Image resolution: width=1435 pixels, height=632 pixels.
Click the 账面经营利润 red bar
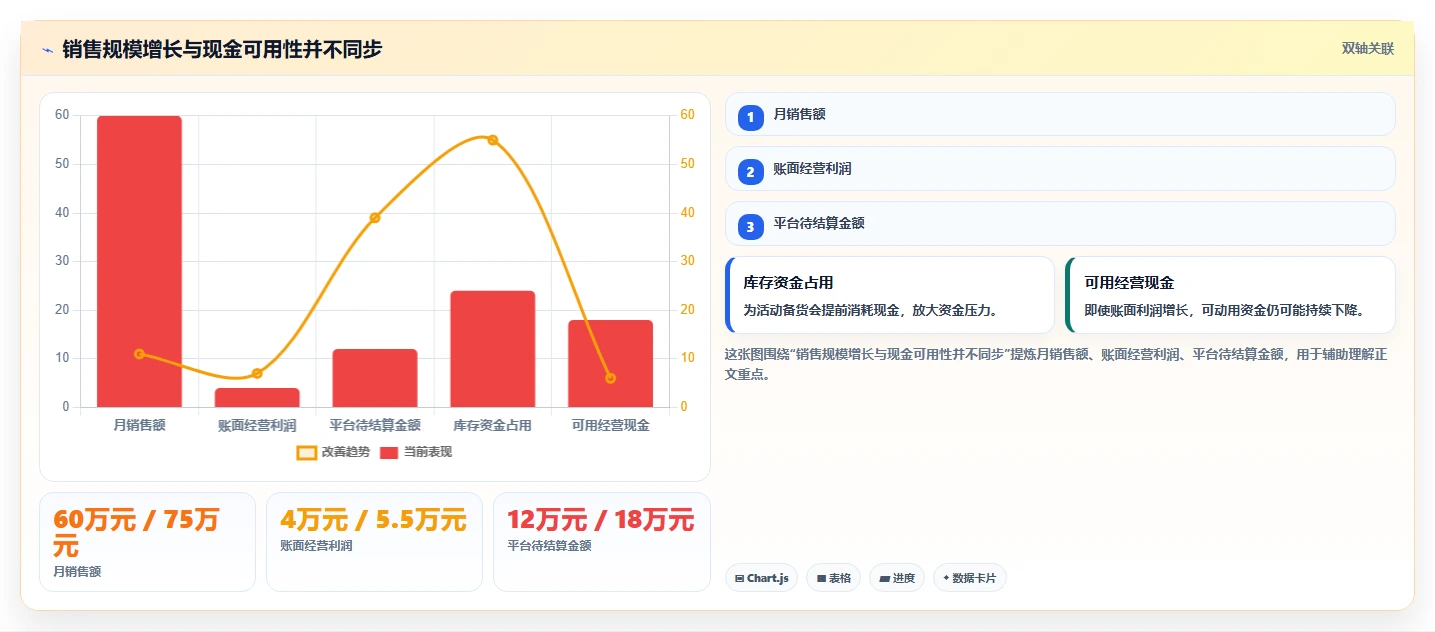pyautogui.click(x=257, y=397)
